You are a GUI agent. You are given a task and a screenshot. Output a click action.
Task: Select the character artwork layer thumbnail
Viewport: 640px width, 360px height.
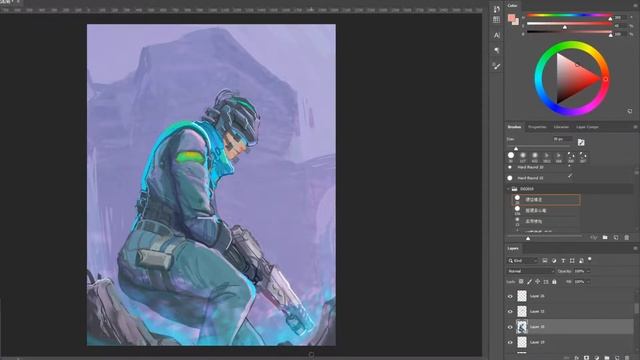point(522,327)
